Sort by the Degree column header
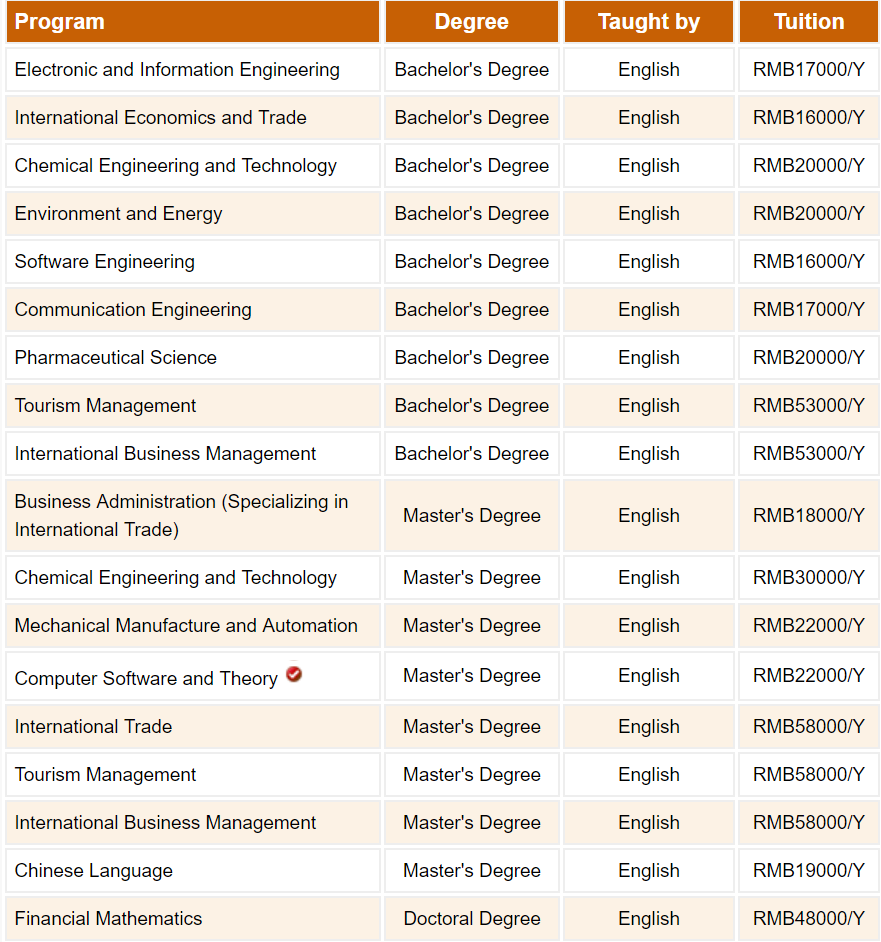This screenshot has height=942, width=881. [471, 21]
